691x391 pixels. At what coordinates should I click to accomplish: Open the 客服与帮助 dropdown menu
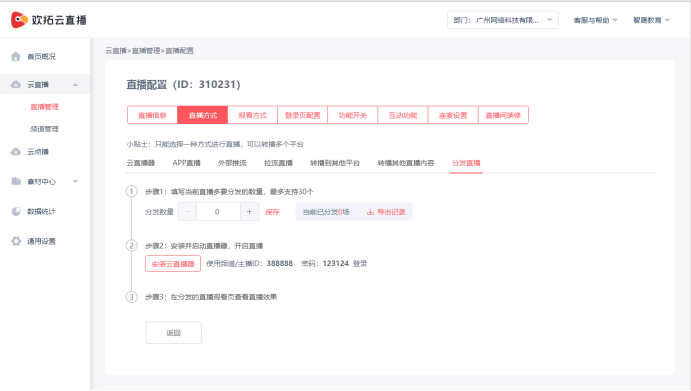pyautogui.click(x=595, y=20)
